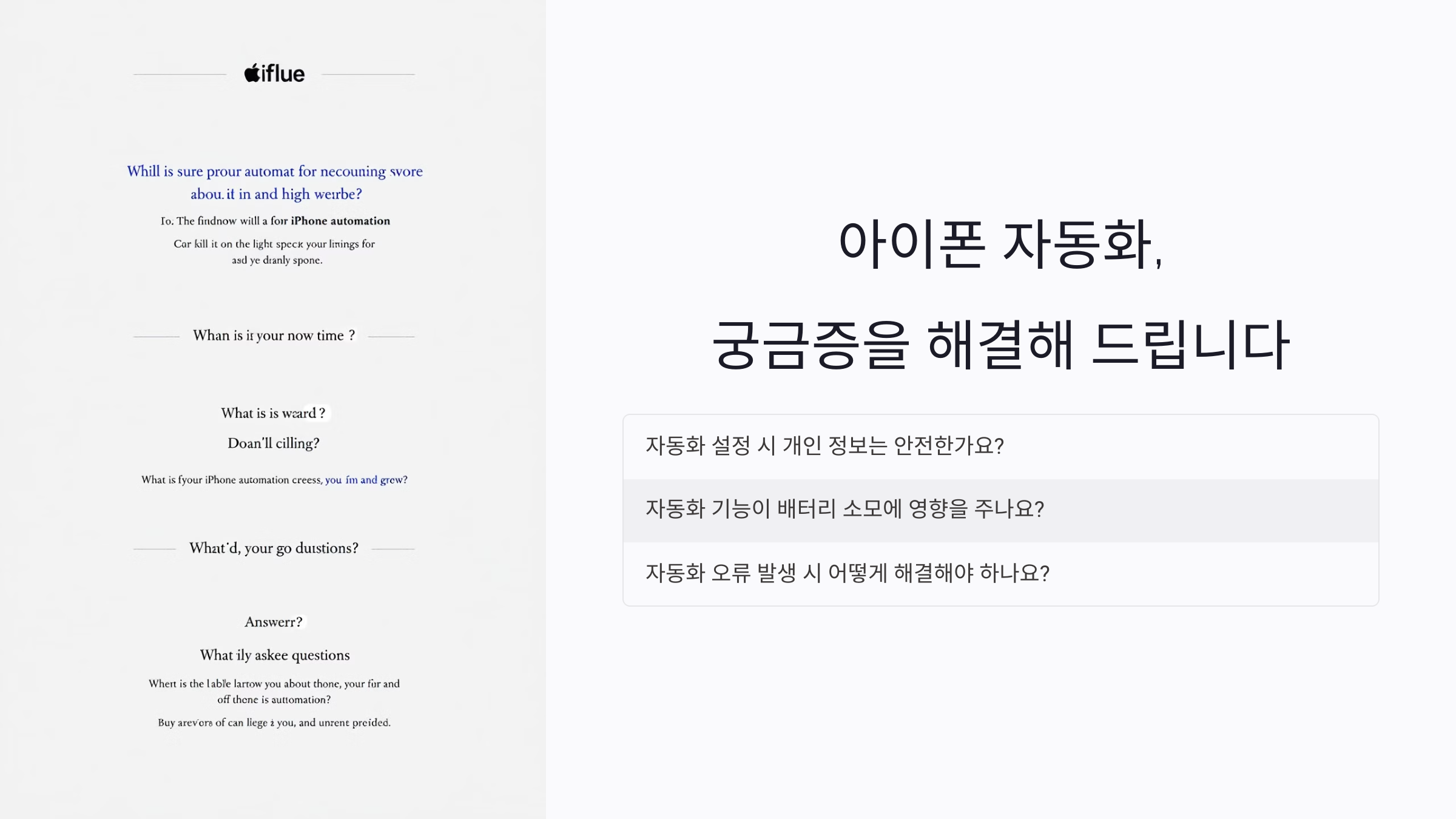Select 'What'd, your go dustions?' heading
Screen dimensions: 1456x819
(274, 548)
